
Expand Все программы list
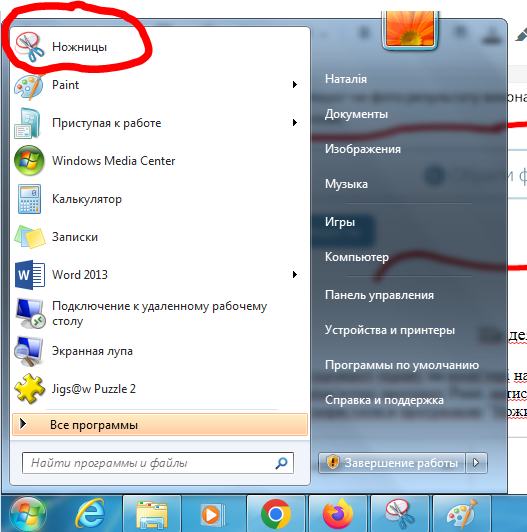[x=160, y=425]
